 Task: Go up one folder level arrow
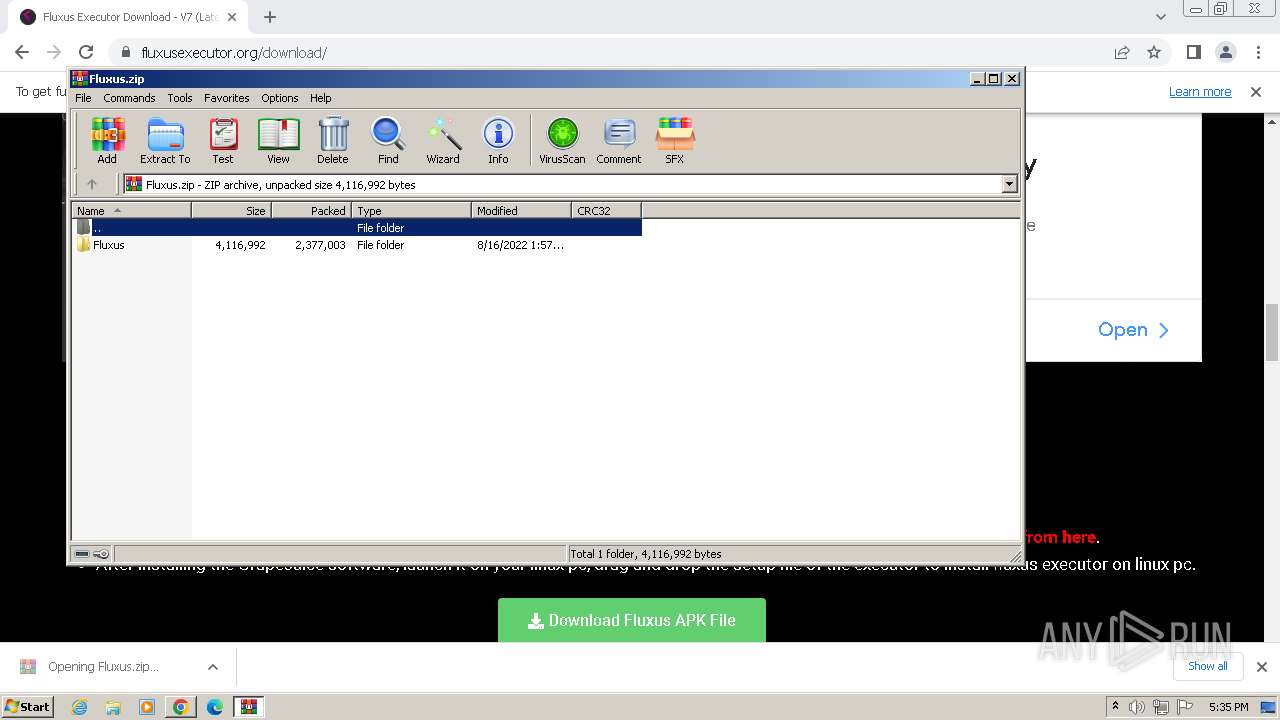[x=92, y=184]
